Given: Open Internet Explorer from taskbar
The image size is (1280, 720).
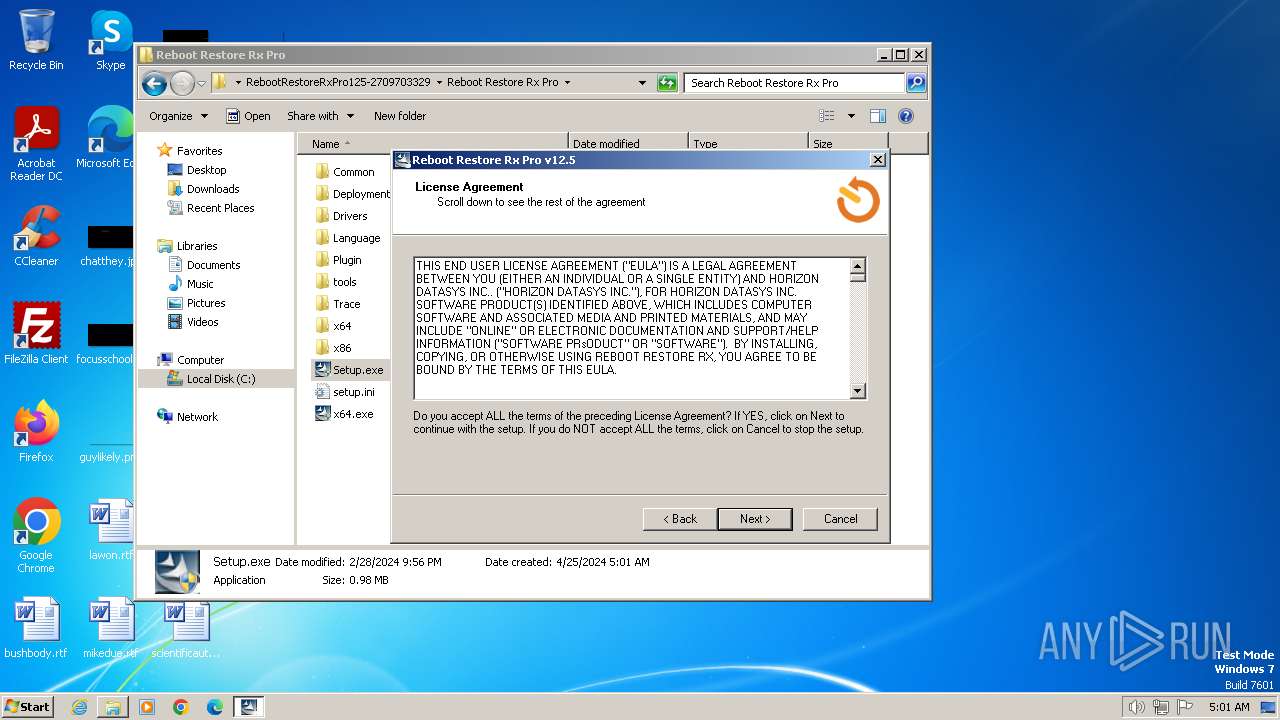Looking at the screenshot, I should click(x=79, y=707).
